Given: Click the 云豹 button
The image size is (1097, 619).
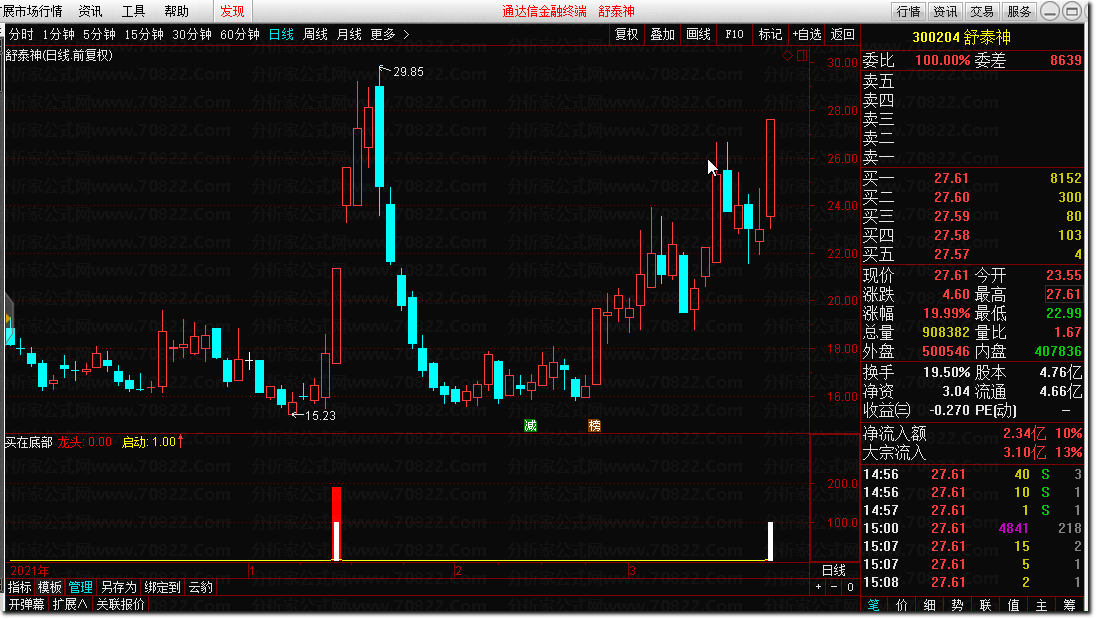Looking at the screenshot, I should click(200, 588).
